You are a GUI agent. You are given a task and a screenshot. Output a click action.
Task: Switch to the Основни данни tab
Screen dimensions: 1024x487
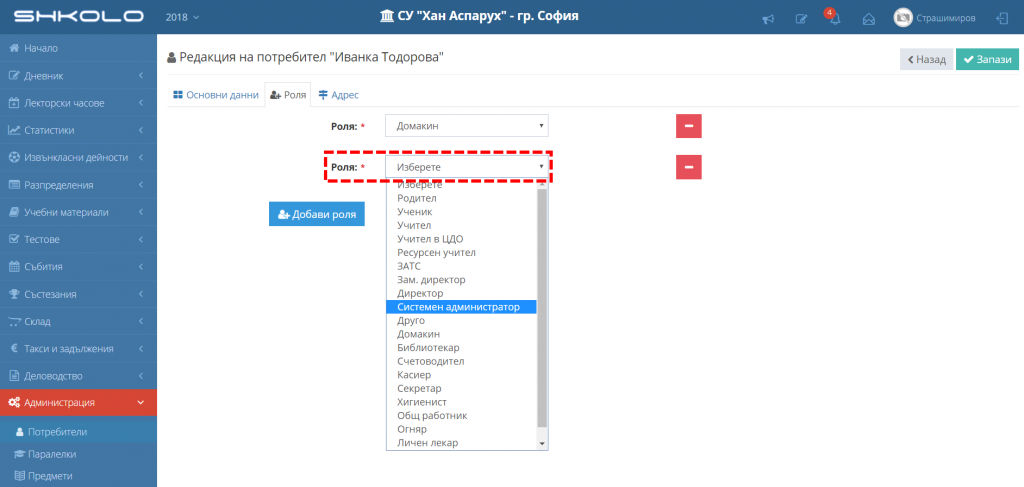216,95
